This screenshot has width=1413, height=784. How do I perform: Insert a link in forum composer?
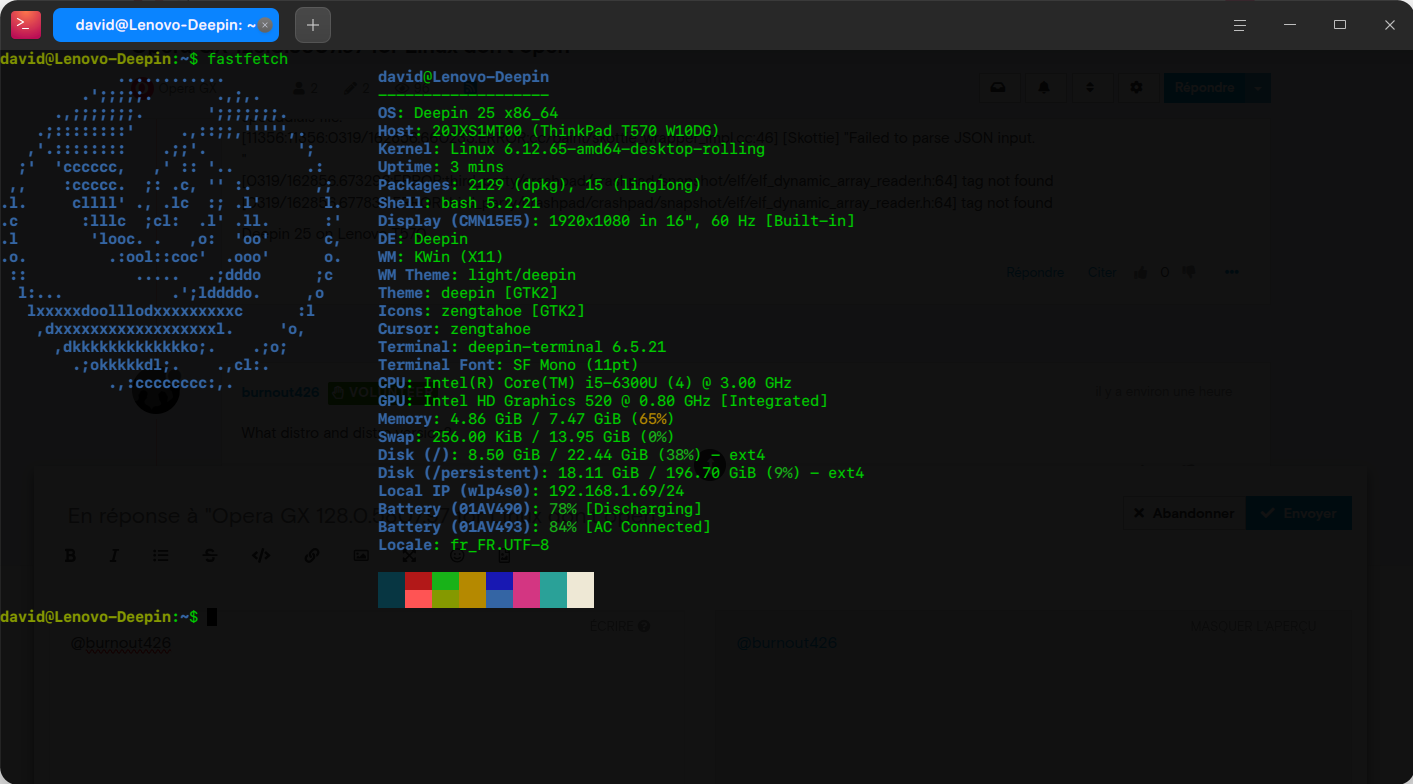[312, 556]
